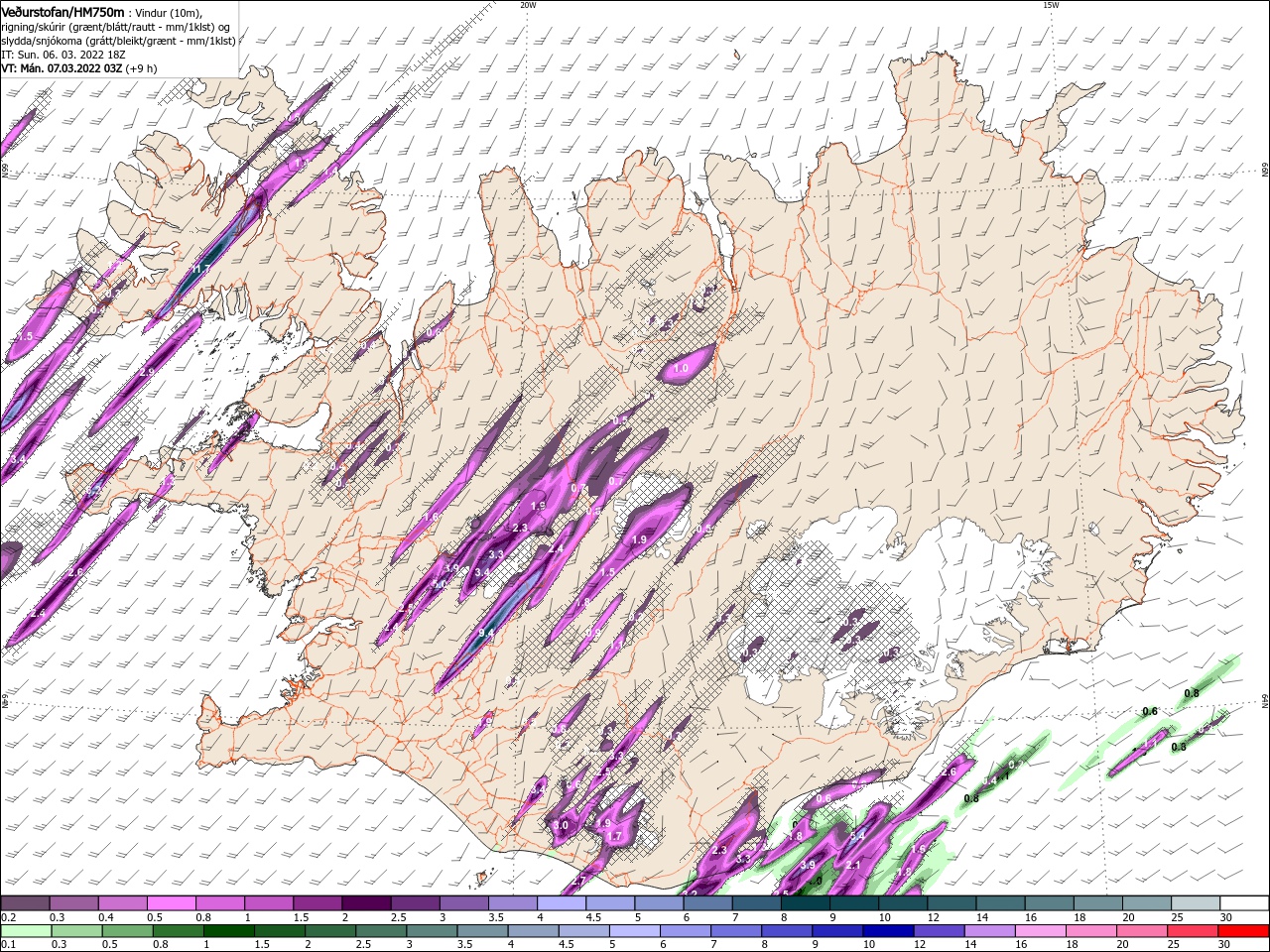Pick the 3 grey-green swatch in rain scale
Image resolution: width=1270 pixels, height=952 pixels.
(431, 931)
